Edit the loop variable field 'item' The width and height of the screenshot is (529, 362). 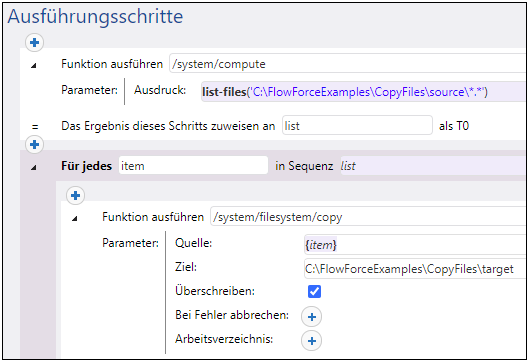click(193, 165)
